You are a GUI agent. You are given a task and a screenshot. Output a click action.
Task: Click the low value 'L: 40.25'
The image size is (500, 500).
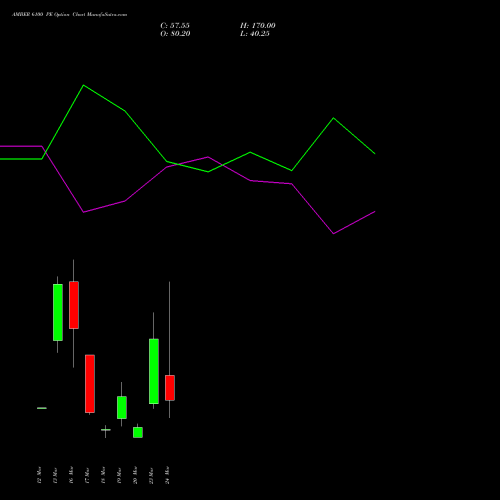point(255,34)
